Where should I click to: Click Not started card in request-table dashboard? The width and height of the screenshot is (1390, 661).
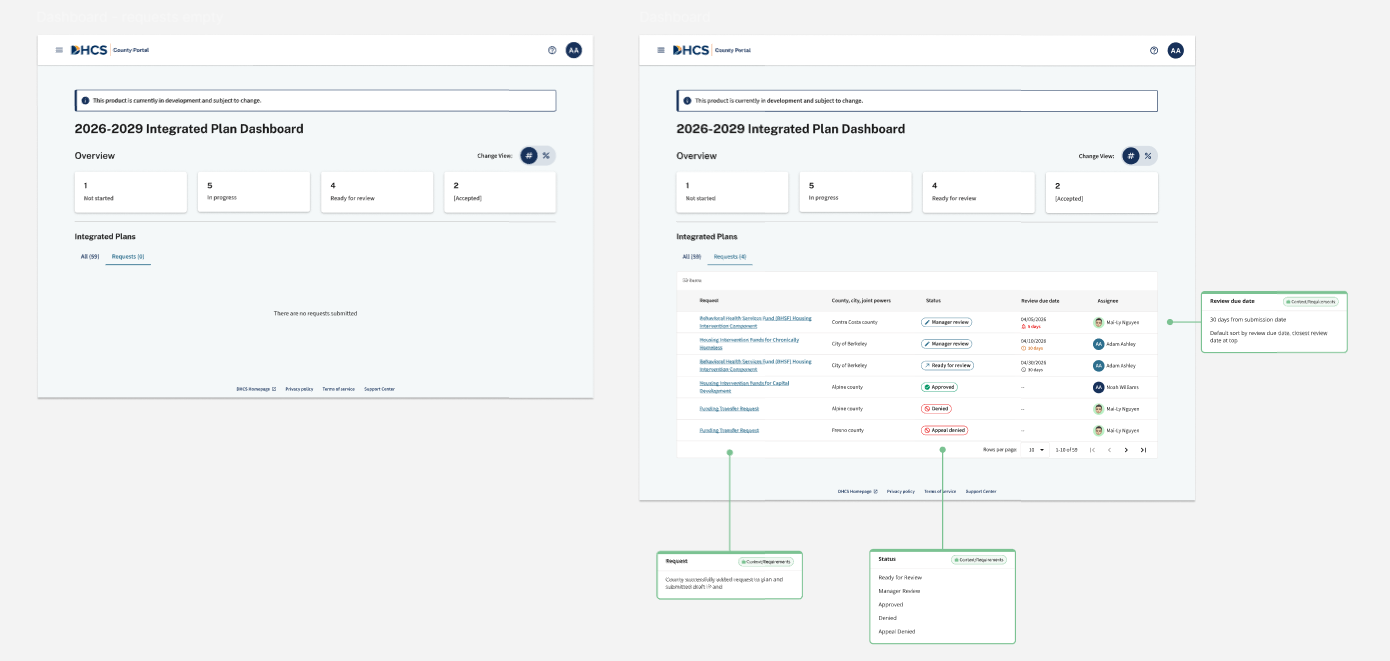733,192
